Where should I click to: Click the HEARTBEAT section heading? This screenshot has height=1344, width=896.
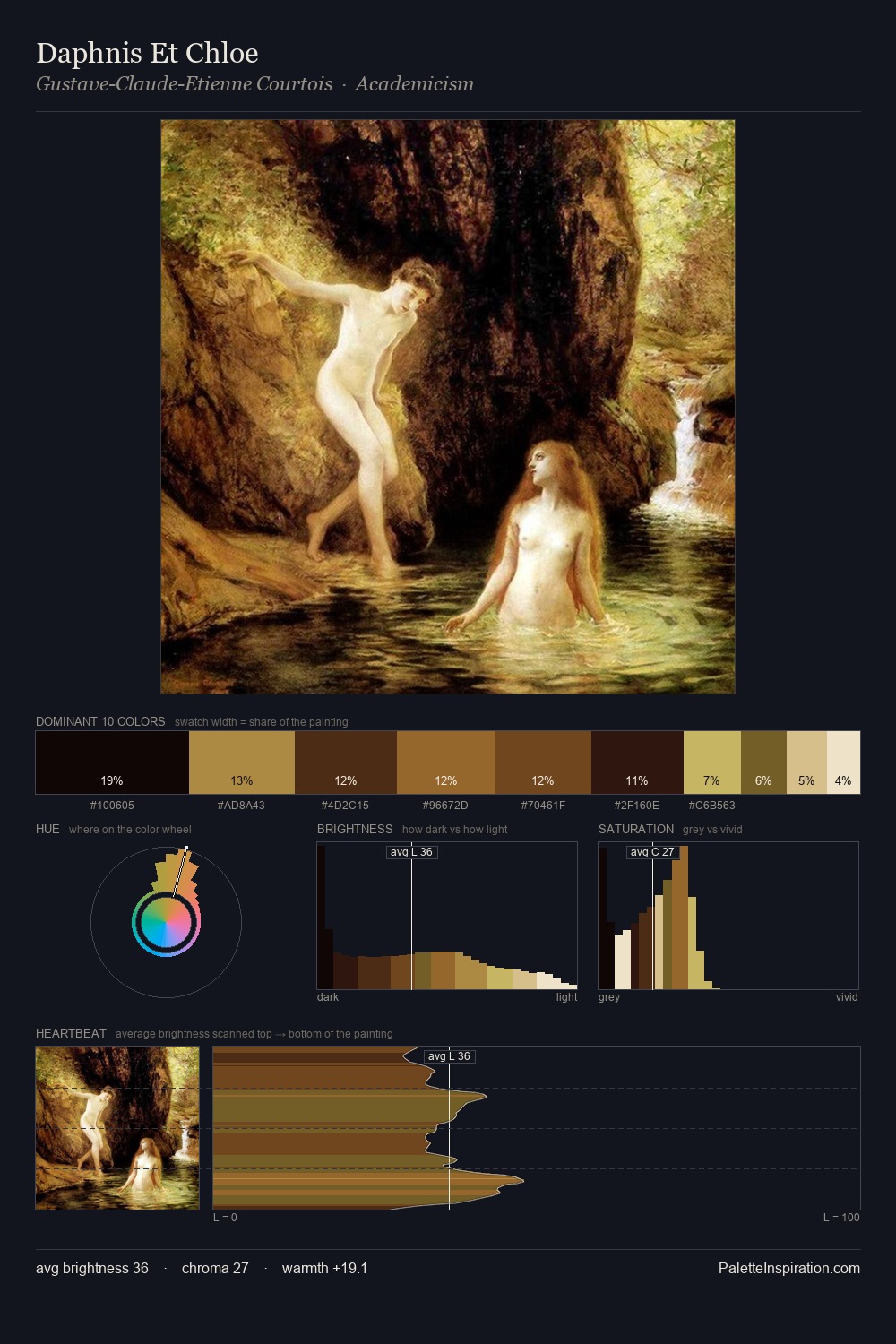pyautogui.click(x=71, y=1033)
